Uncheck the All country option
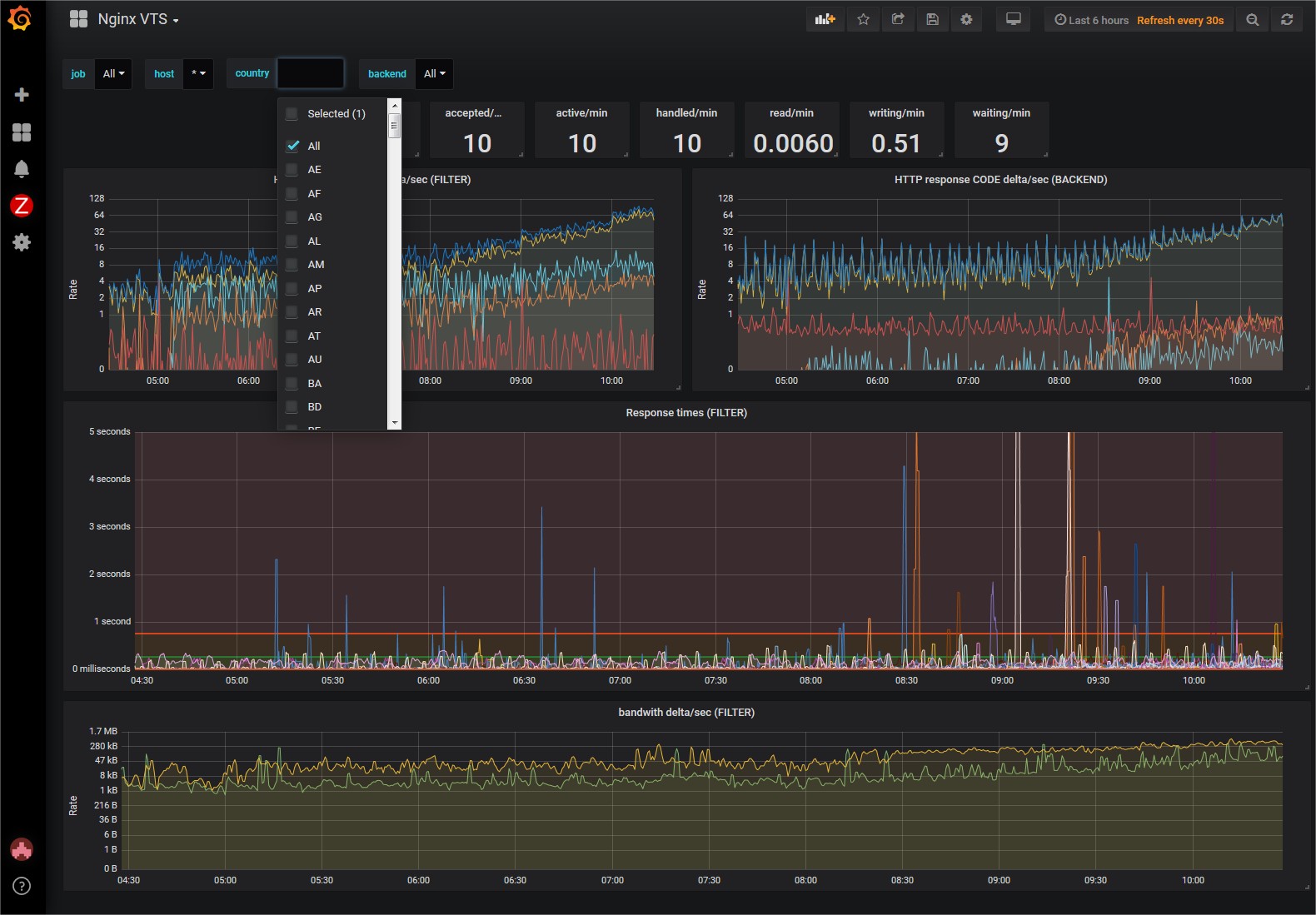This screenshot has width=1316, height=915. 293,146
